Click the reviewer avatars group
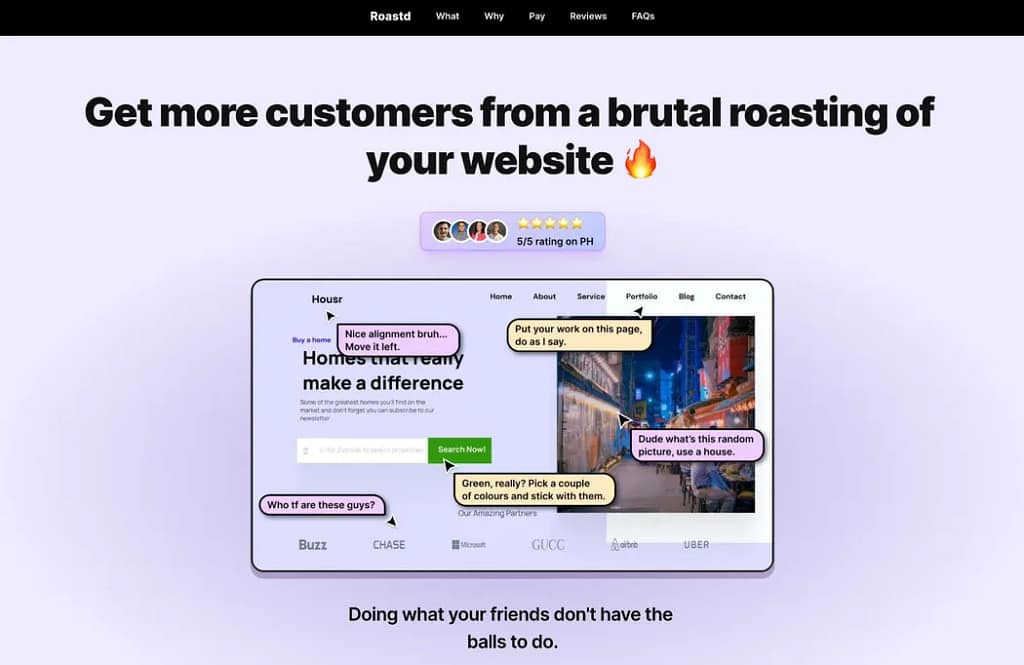Screen dimensions: 1024x665 470,231
